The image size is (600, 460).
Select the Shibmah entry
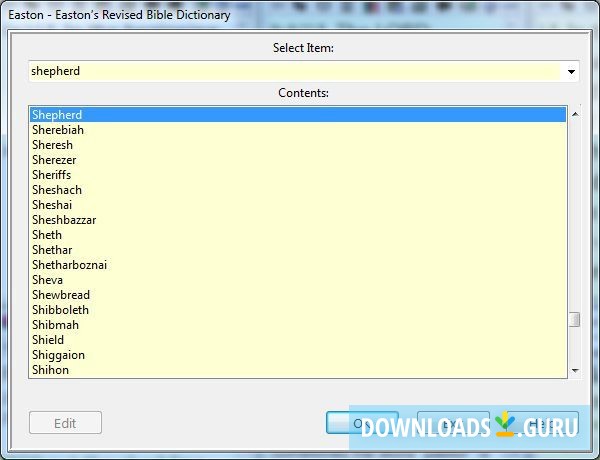[x=298, y=325]
